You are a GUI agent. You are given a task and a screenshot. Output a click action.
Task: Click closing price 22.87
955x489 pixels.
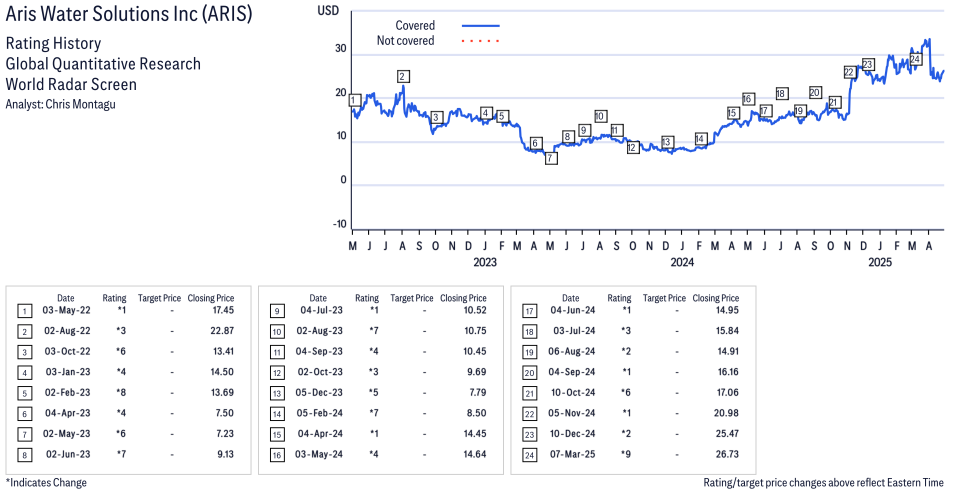coord(222,331)
